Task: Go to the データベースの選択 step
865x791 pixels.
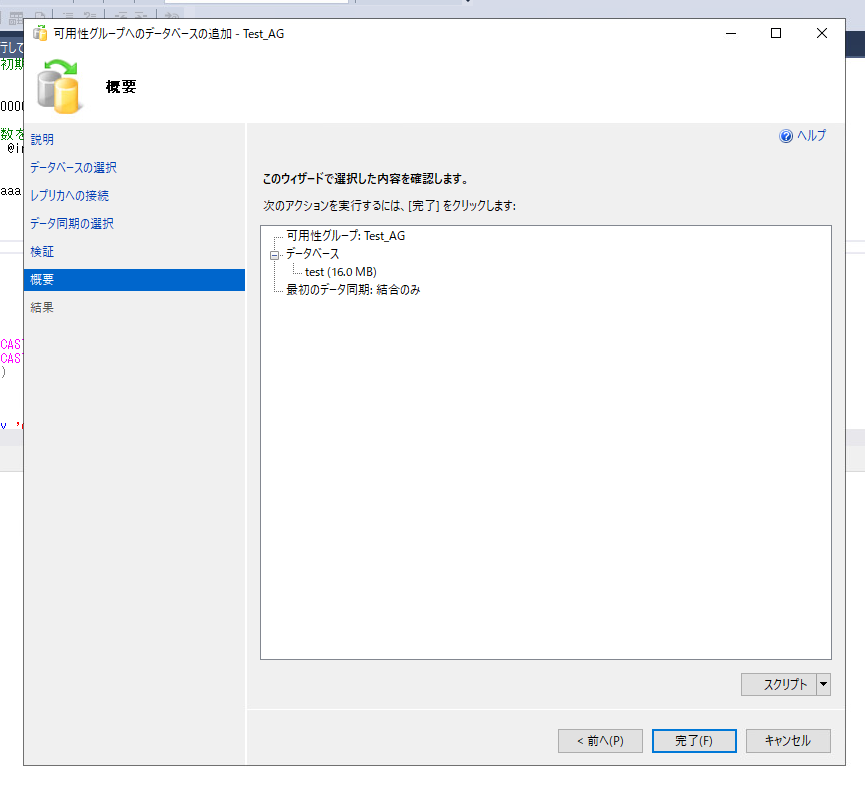Action: click(x=73, y=167)
